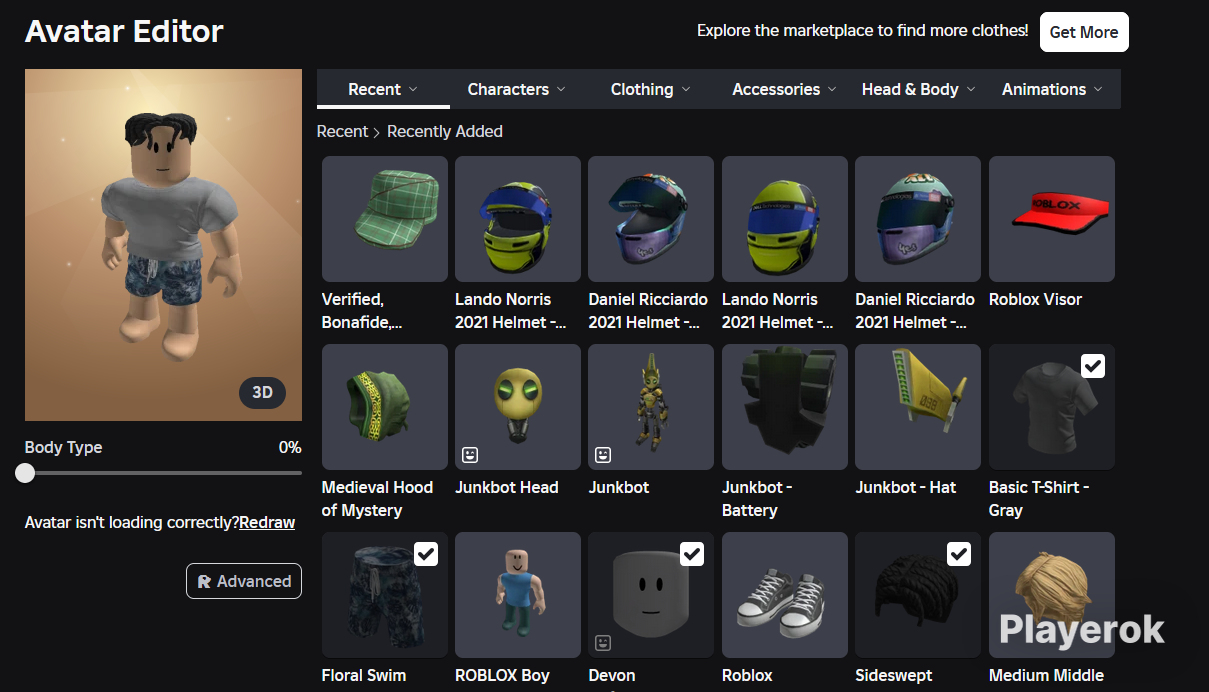
Task: Expand the Clothing dropdown chevron
Action: tap(686, 89)
